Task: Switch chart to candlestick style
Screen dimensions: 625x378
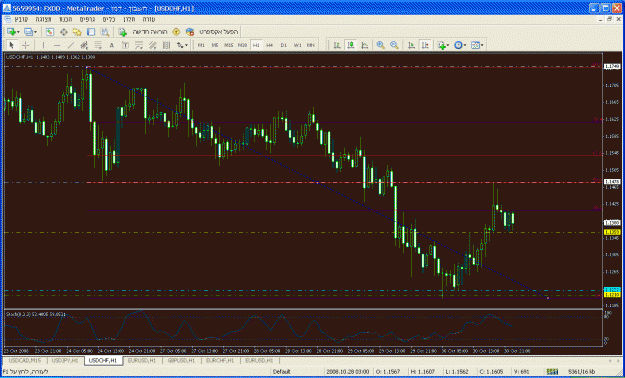Action: pos(351,45)
